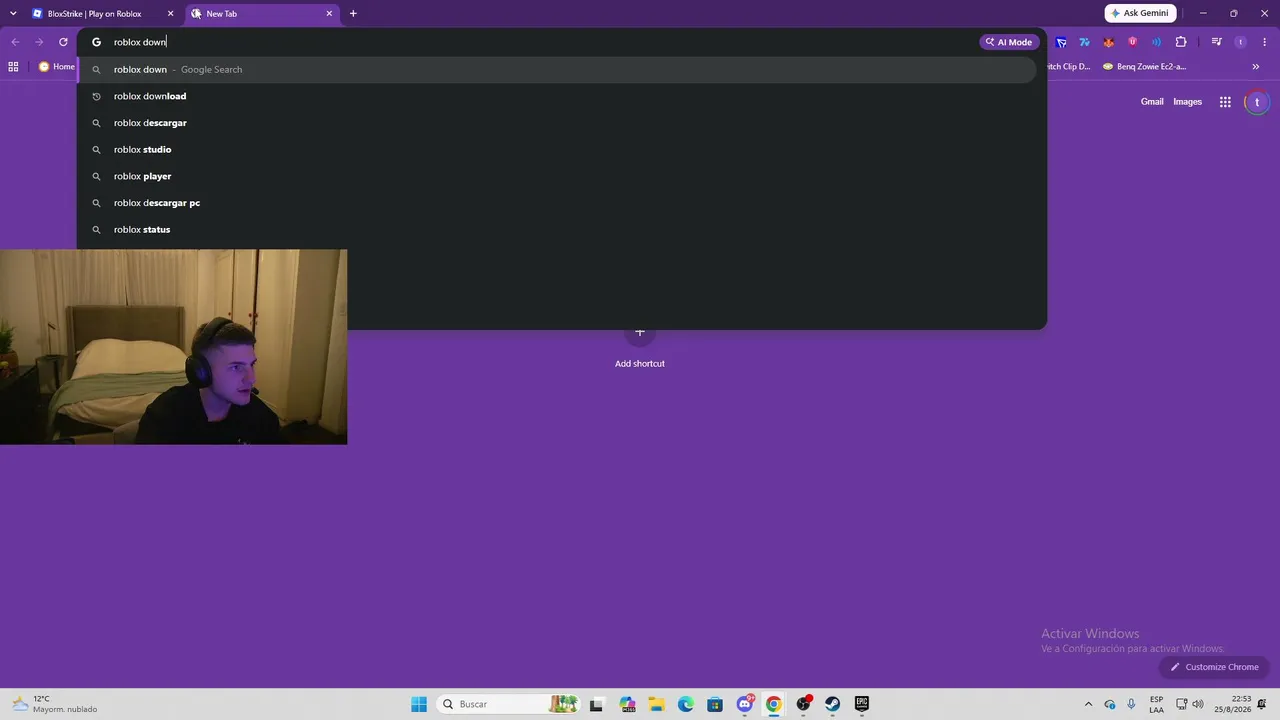Go forward to the next page
This screenshot has height=720, width=1280.
click(39, 42)
